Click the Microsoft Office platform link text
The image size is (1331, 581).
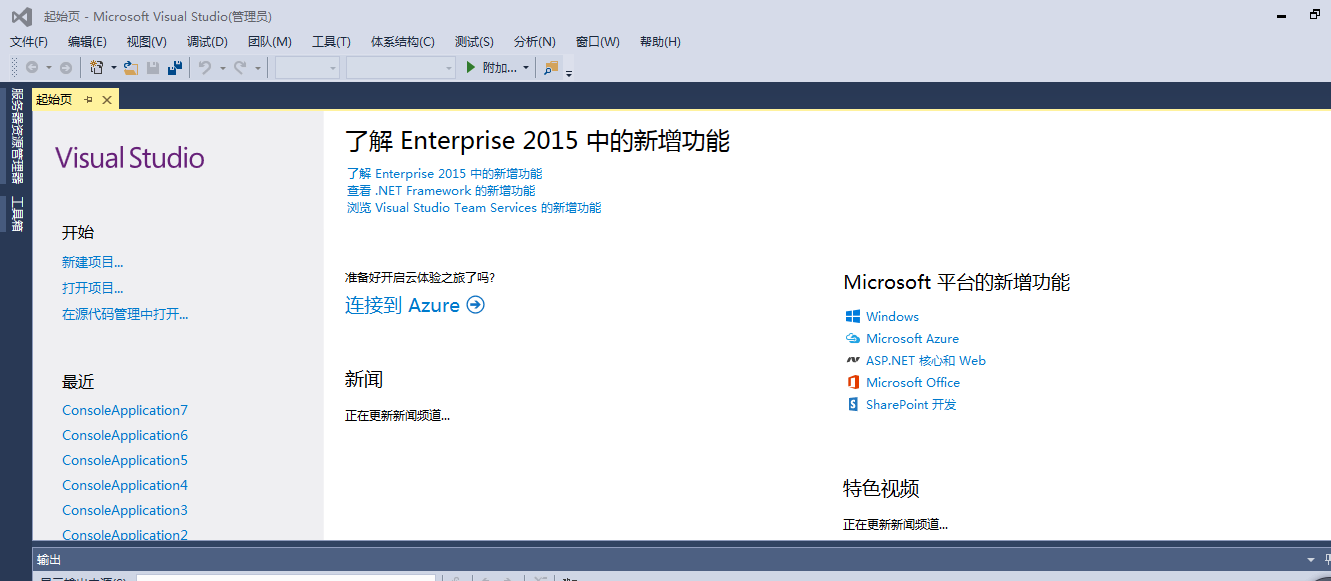(913, 382)
